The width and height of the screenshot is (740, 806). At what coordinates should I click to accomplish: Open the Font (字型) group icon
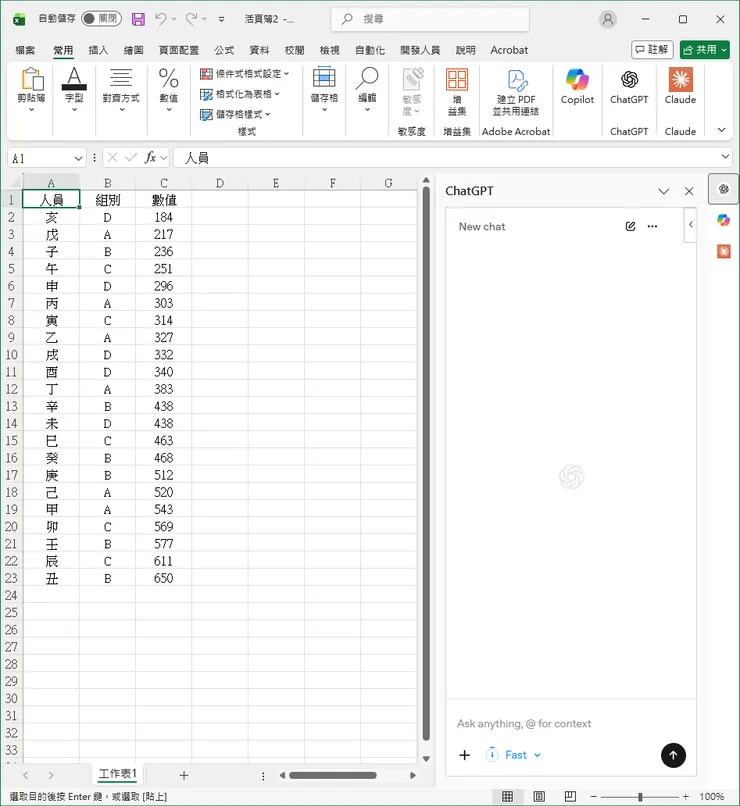pyautogui.click(x=74, y=79)
